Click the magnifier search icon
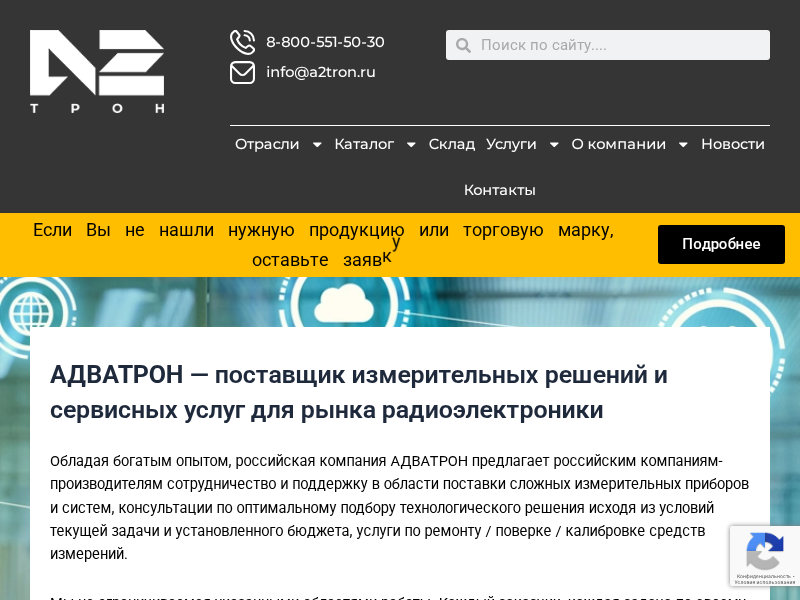 tap(463, 45)
